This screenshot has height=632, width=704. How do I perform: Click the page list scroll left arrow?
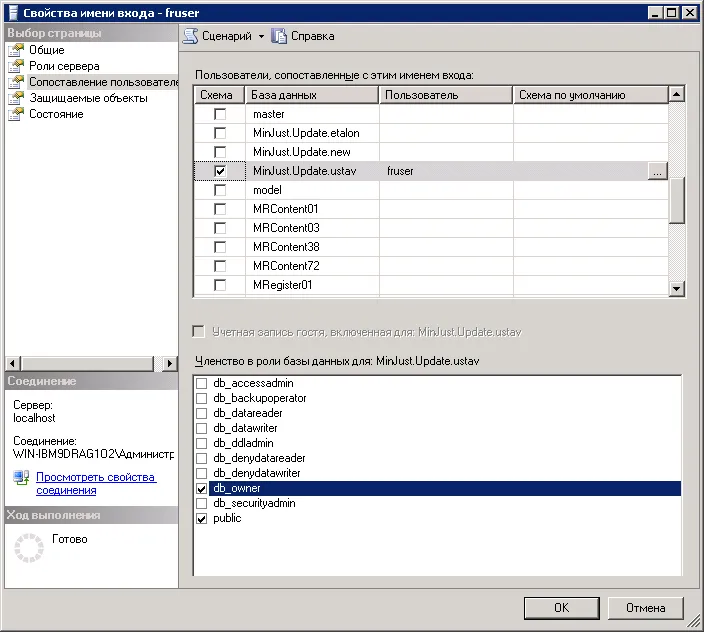click(13, 363)
